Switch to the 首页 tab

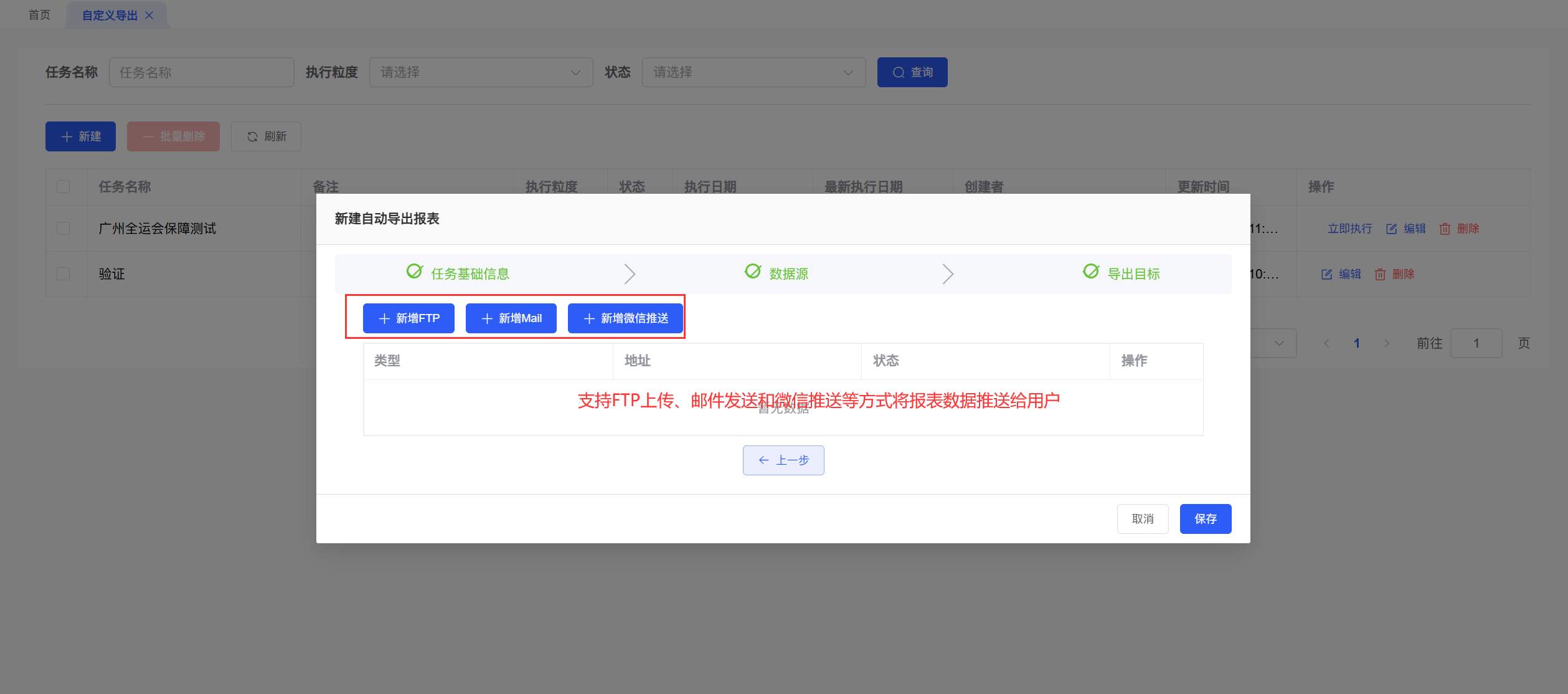click(x=39, y=15)
